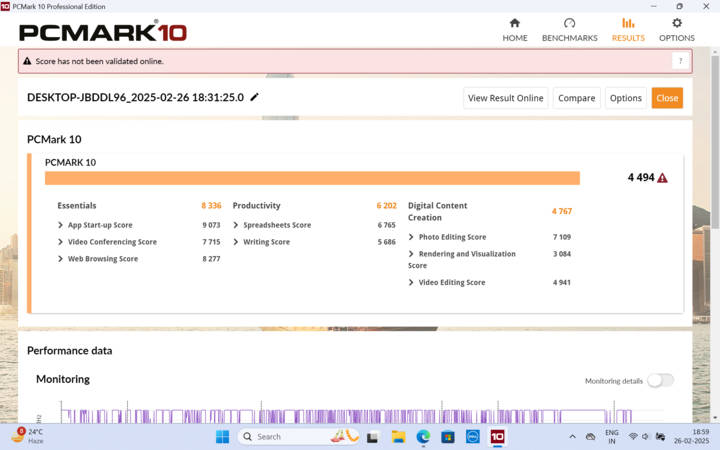Click the Productivity score 6 202
The height and width of the screenshot is (450, 720).
coord(387,206)
